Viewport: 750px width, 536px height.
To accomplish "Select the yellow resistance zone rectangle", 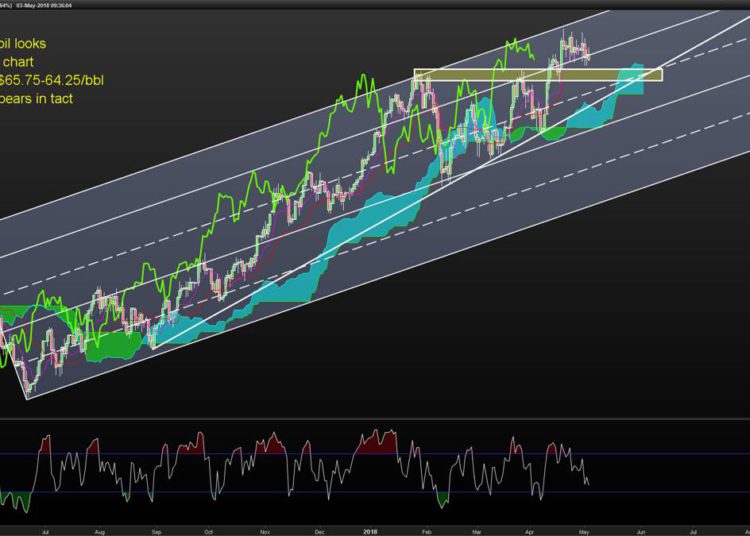I will (x=537, y=75).
